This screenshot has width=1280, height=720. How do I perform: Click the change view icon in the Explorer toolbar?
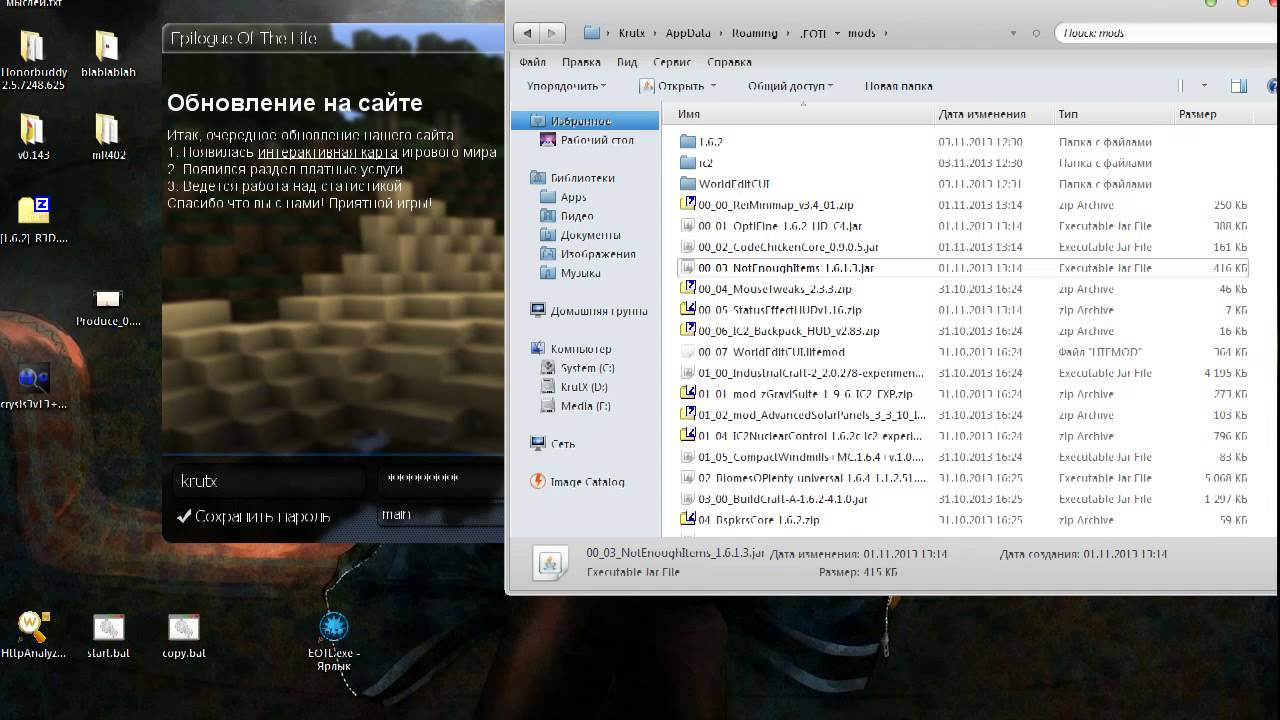[1181, 86]
